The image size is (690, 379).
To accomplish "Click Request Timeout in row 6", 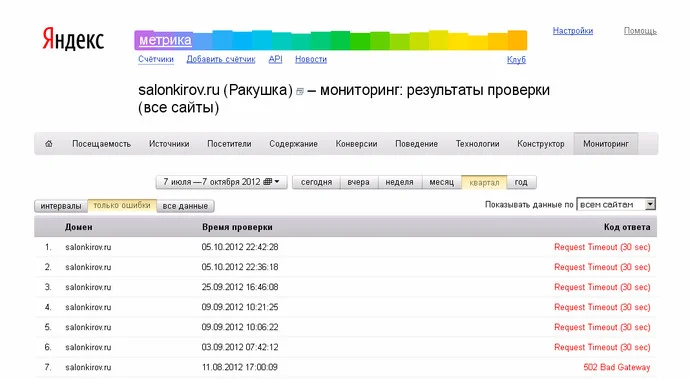I will click(602, 347).
